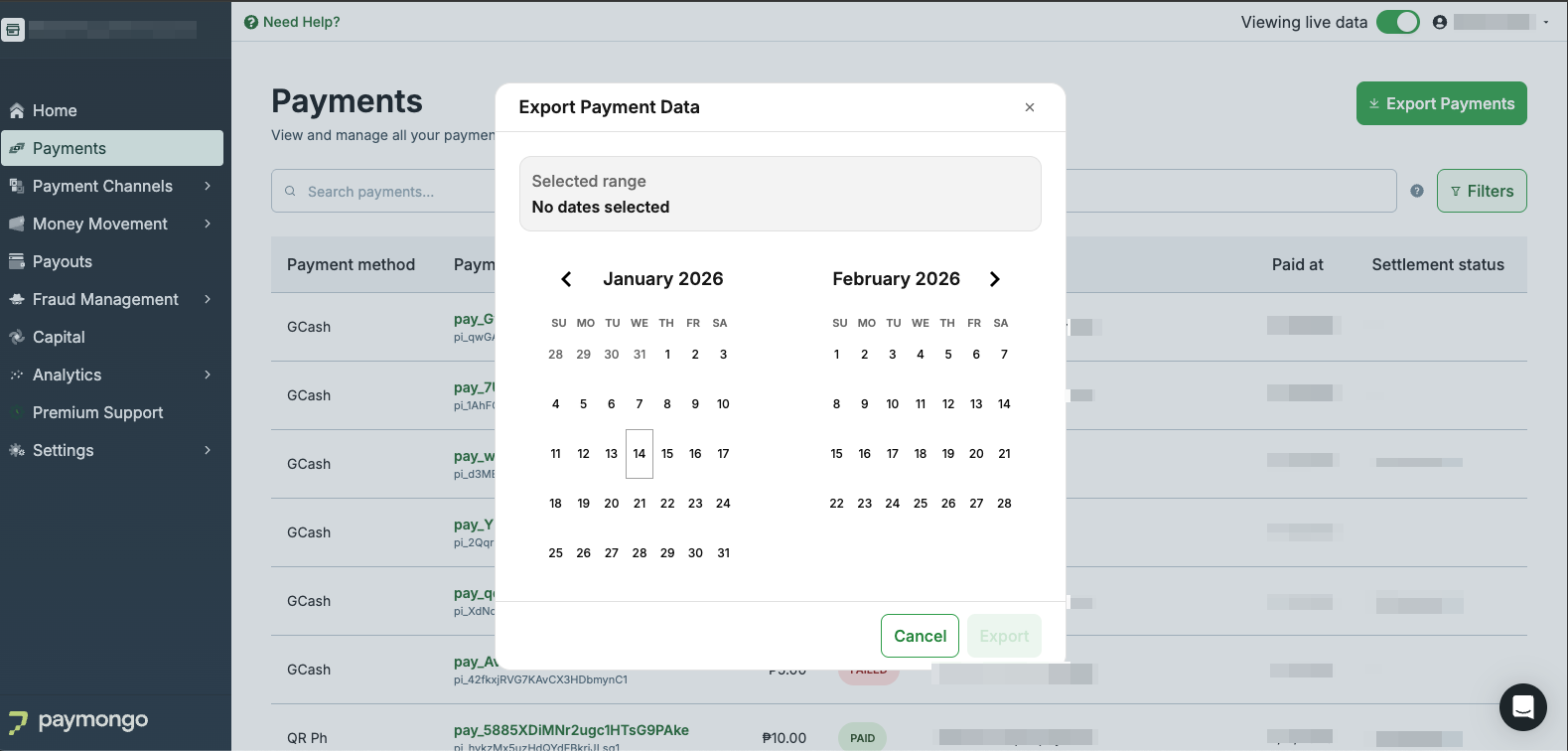Go to the previous month in calendar
Image resolution: width=1568 pixels, height=751 pixels.
coord(566,279)
